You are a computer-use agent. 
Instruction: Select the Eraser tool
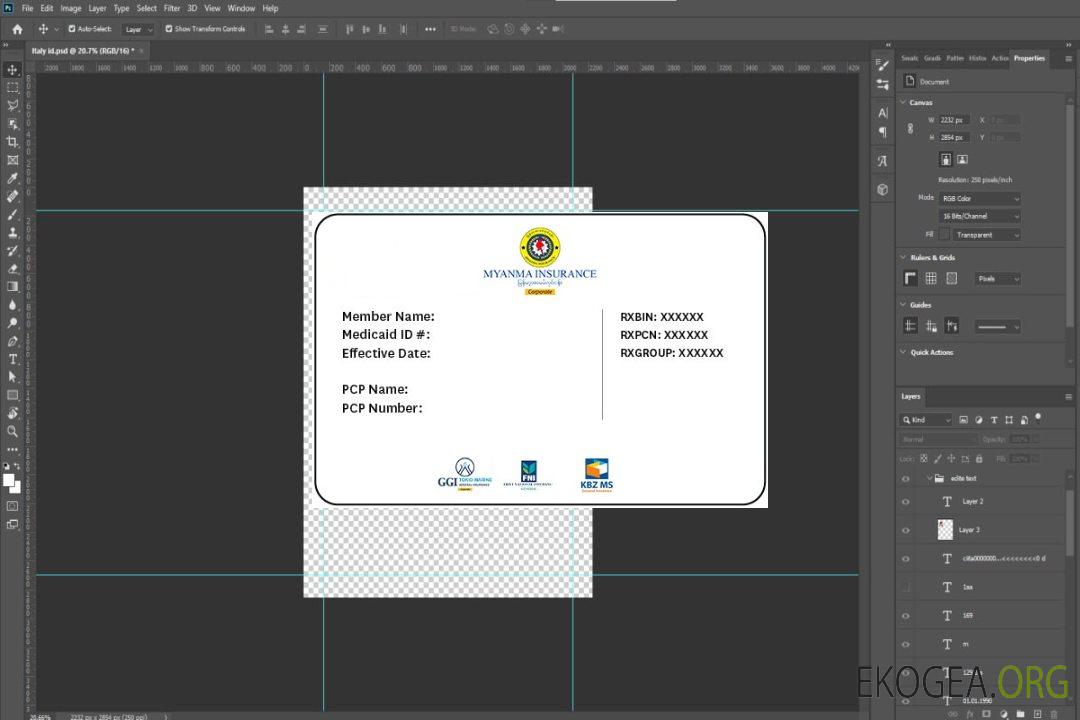(x=12, y=269)
